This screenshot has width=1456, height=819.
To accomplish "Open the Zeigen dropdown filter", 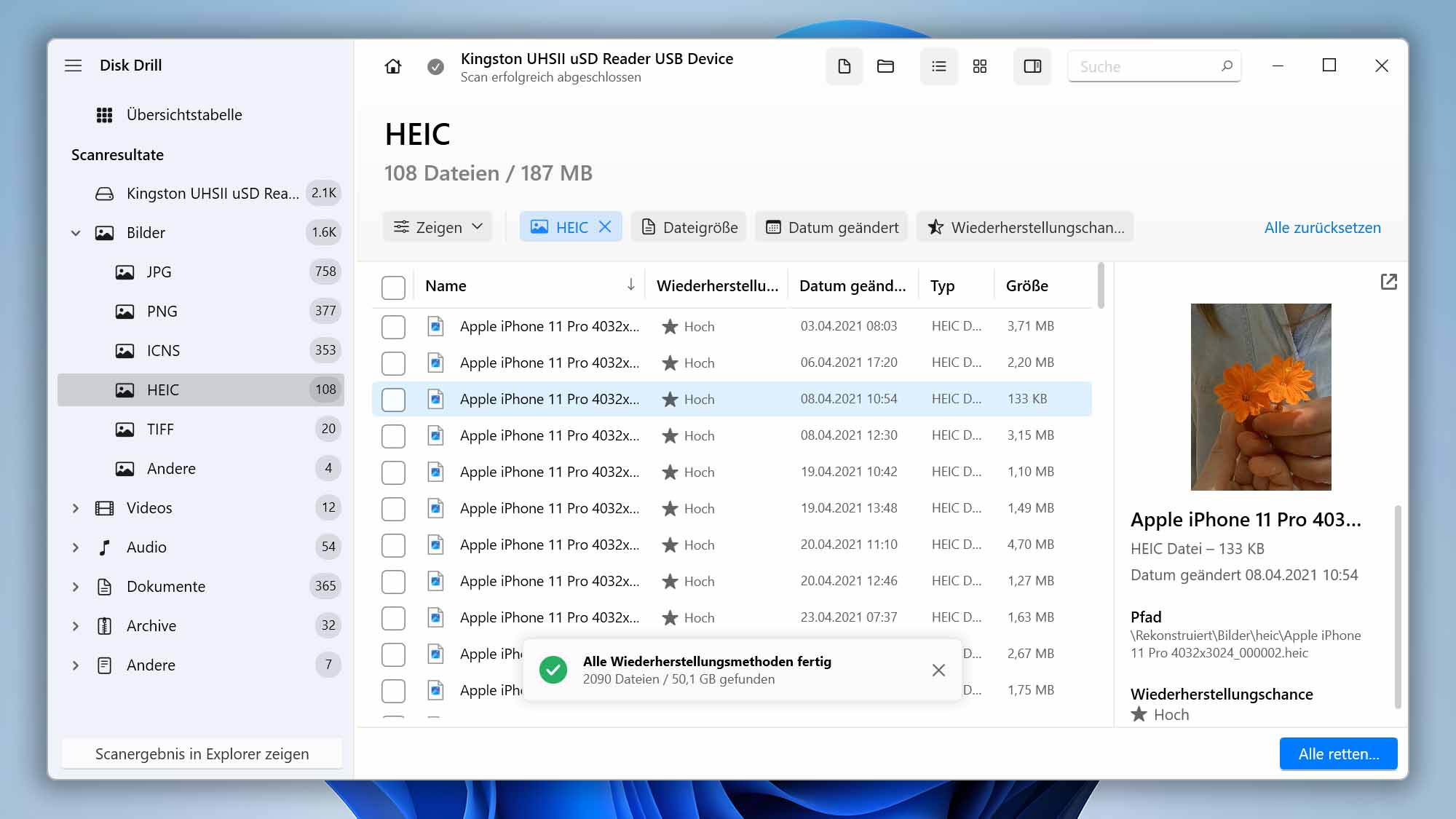I will click(438, 227).
